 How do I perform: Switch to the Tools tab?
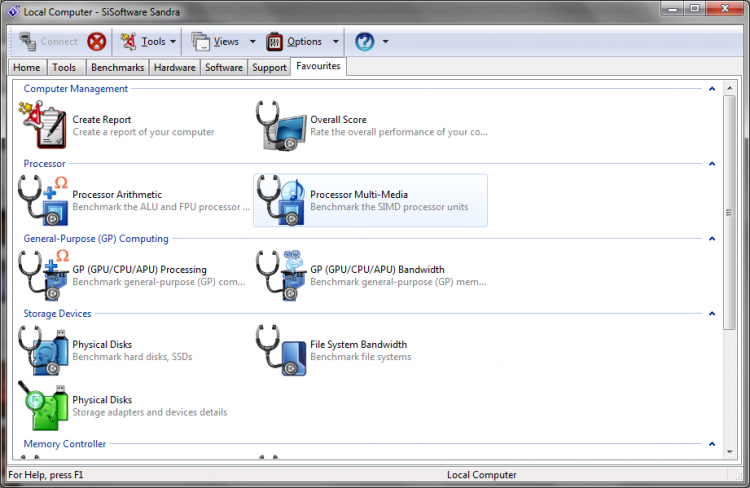(64, 67)
